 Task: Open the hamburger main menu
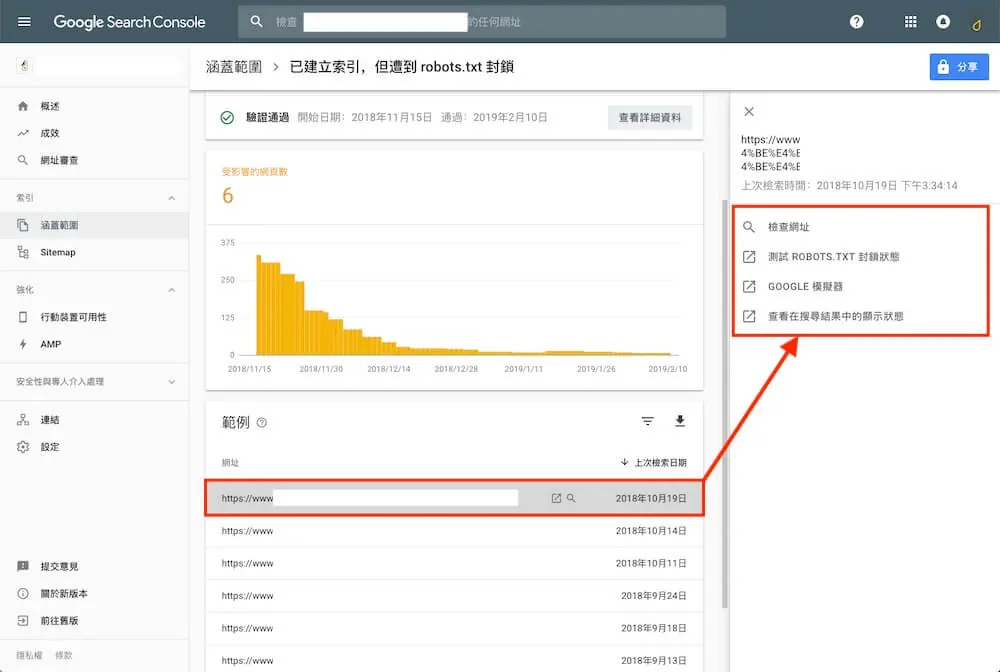point(24,22)
